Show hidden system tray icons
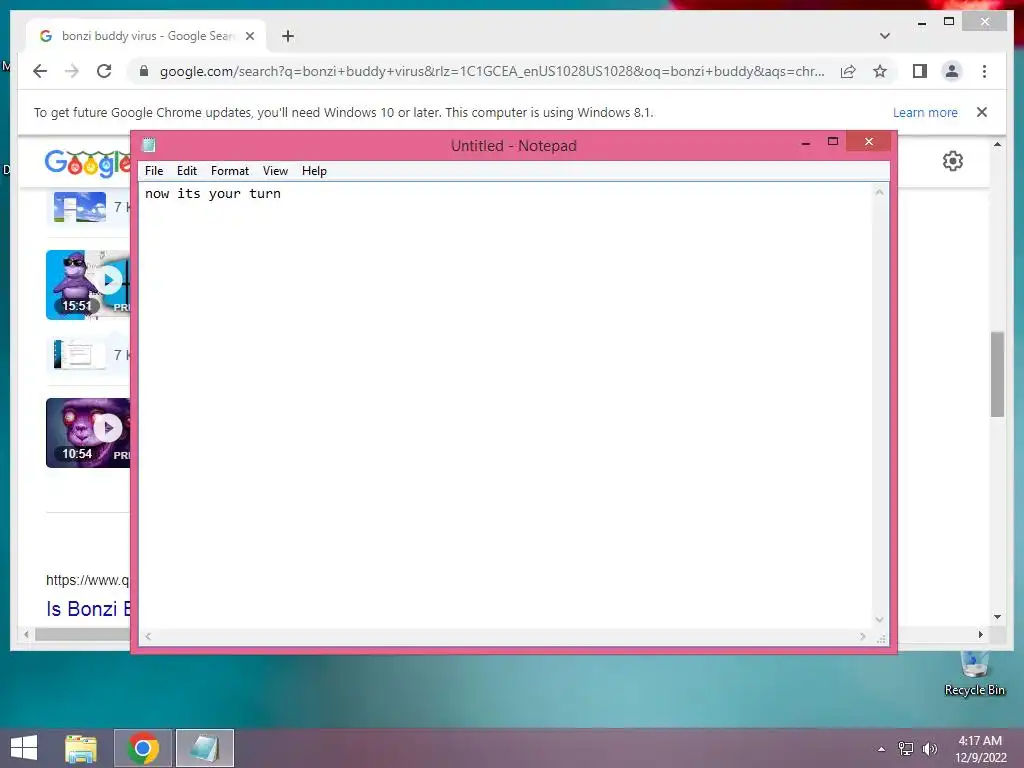1024x768 pixels. click(x=882, y=749)
